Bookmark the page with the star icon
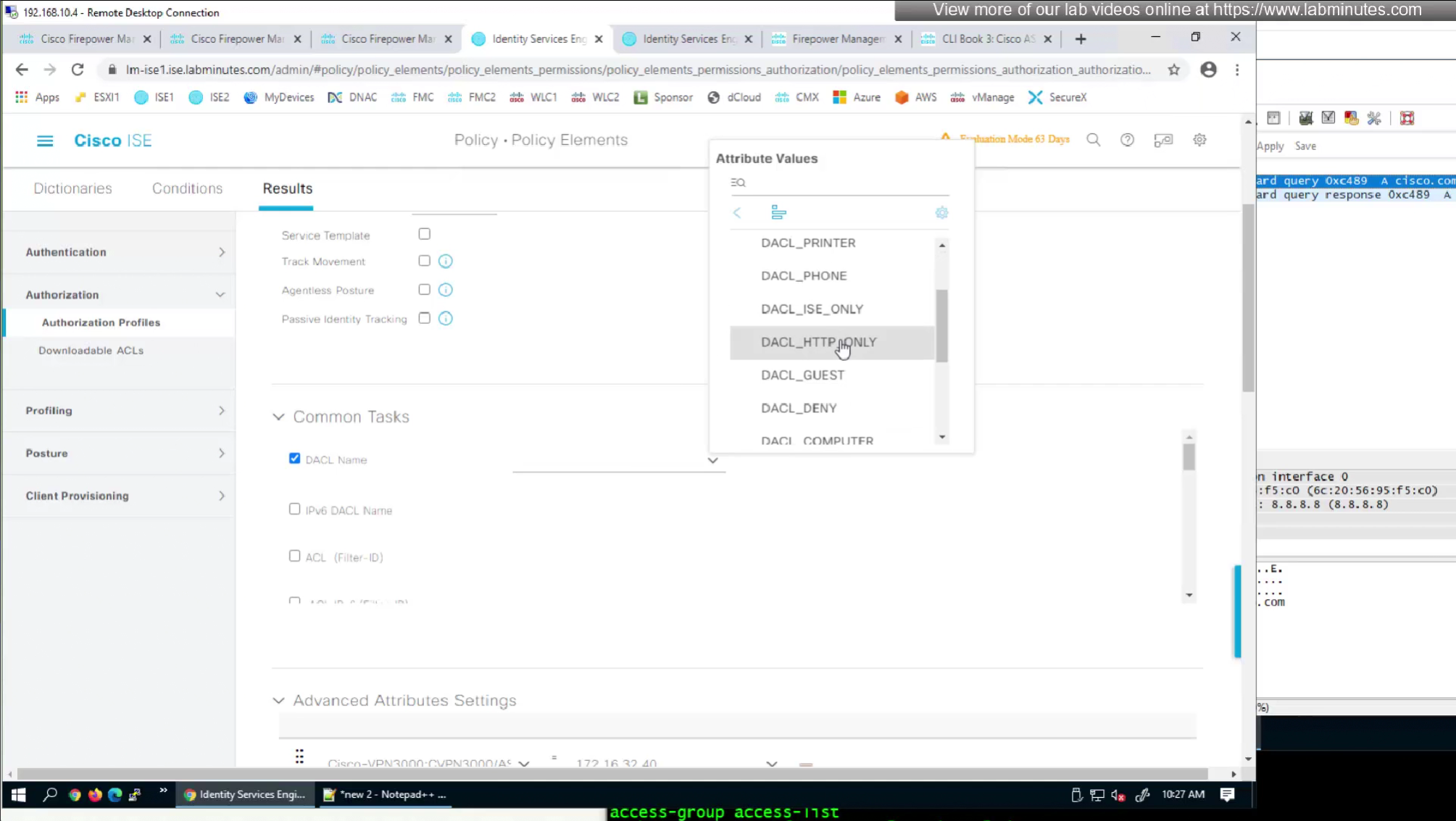Image resolution: width=1456 pixels, height=821 pixels. (1173, 70)
